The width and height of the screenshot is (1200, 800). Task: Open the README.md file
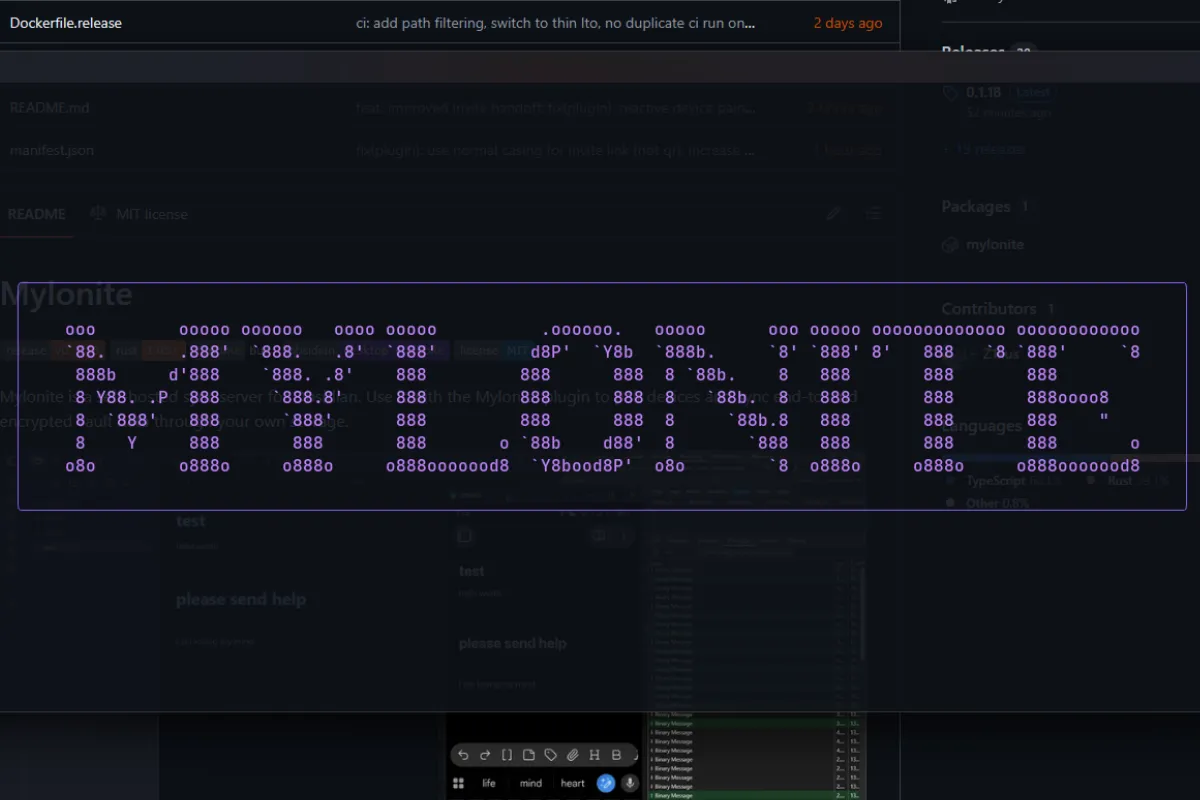tap(50, 107)
